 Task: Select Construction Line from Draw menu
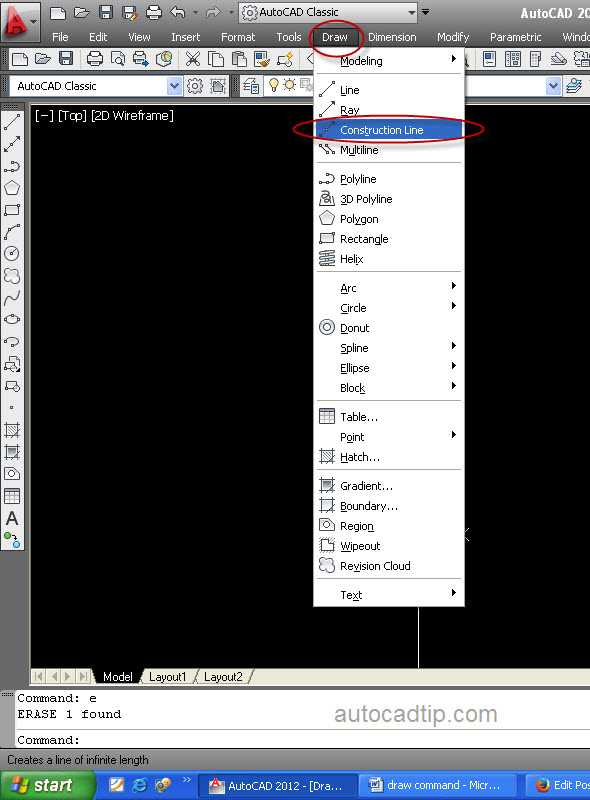(389, 130)
